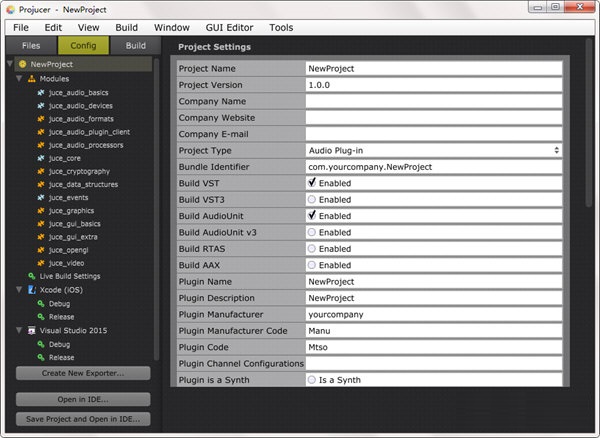Viewport: 600px width, 438px height.
Task: Enable Build VST3 option
Action: click(x=312, y=200)
